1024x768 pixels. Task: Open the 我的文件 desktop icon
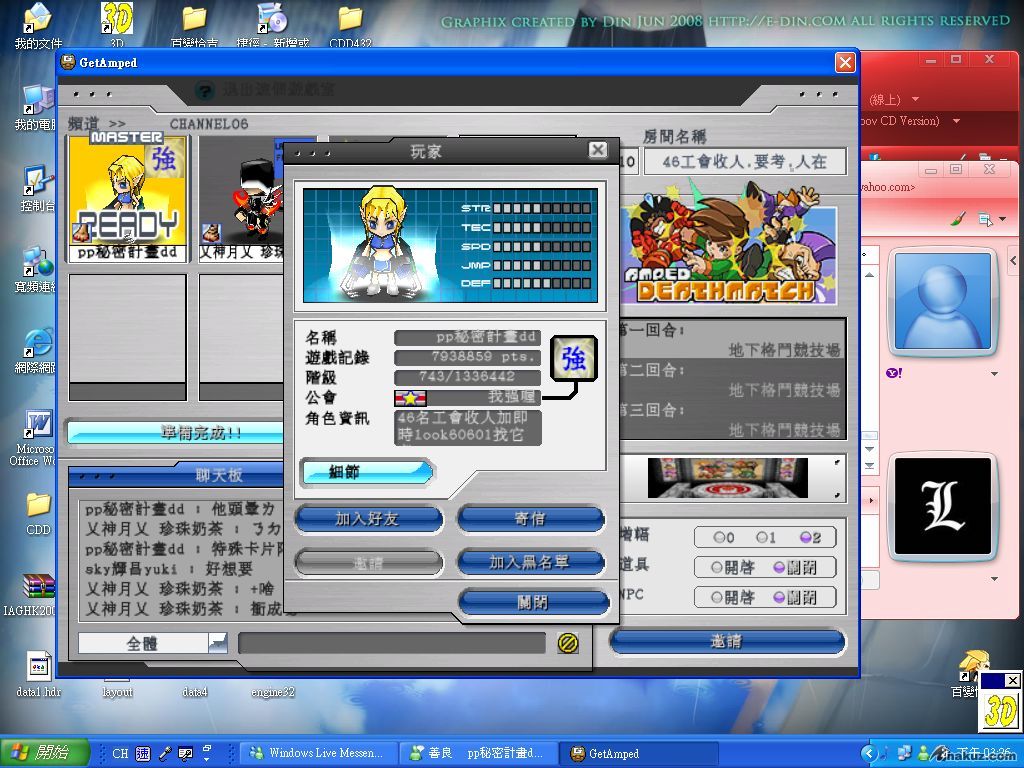coord(38,25)
